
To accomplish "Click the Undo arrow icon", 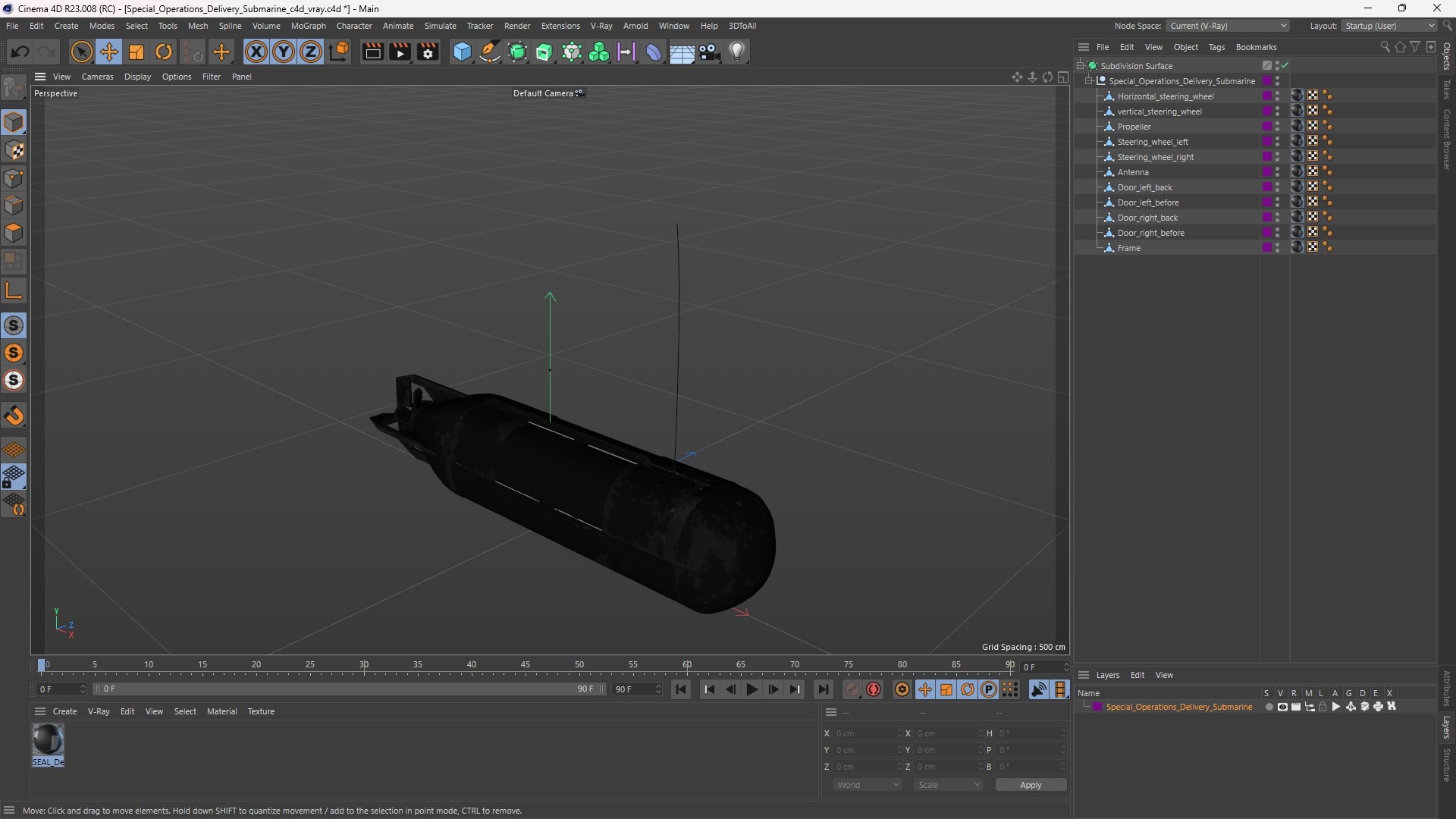I will click(20, 52).
